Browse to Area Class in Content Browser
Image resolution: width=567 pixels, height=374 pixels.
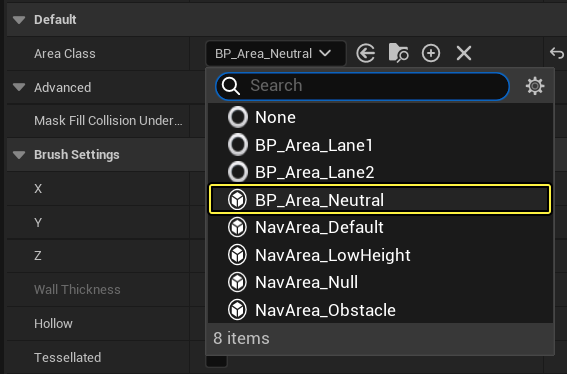[x=398, y=54]
